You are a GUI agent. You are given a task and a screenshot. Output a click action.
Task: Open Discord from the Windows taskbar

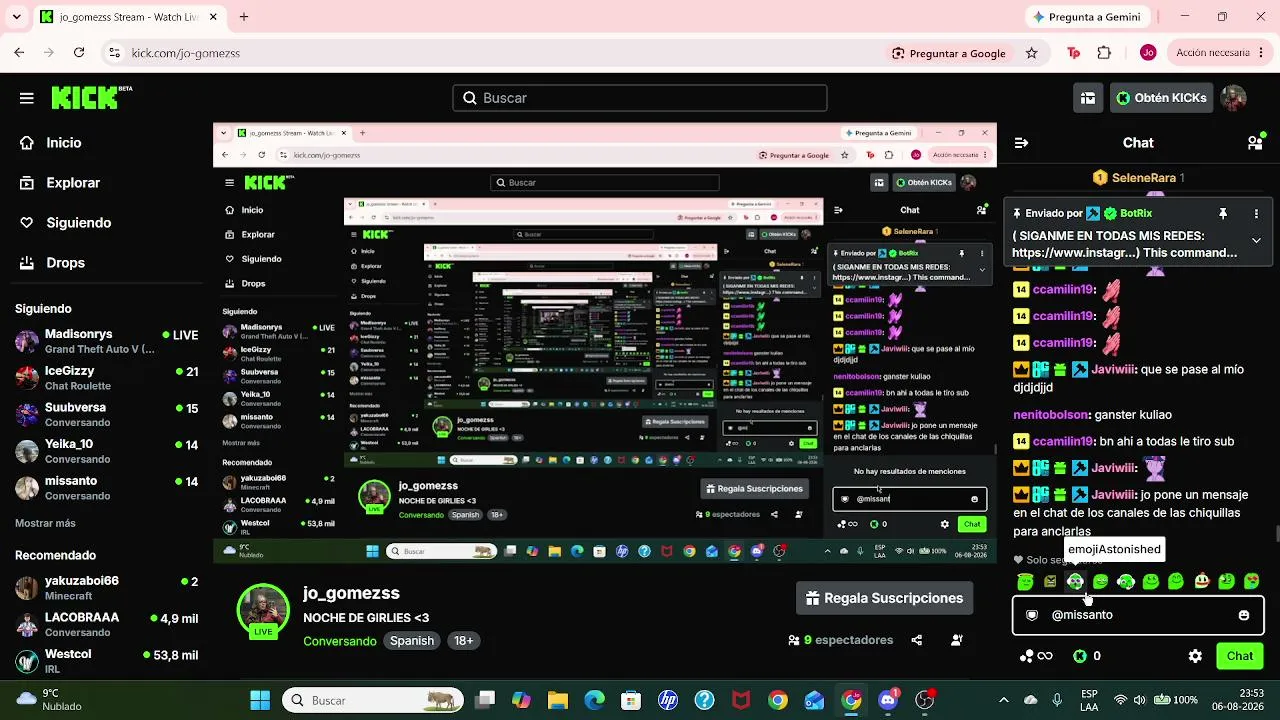(888, 700)
